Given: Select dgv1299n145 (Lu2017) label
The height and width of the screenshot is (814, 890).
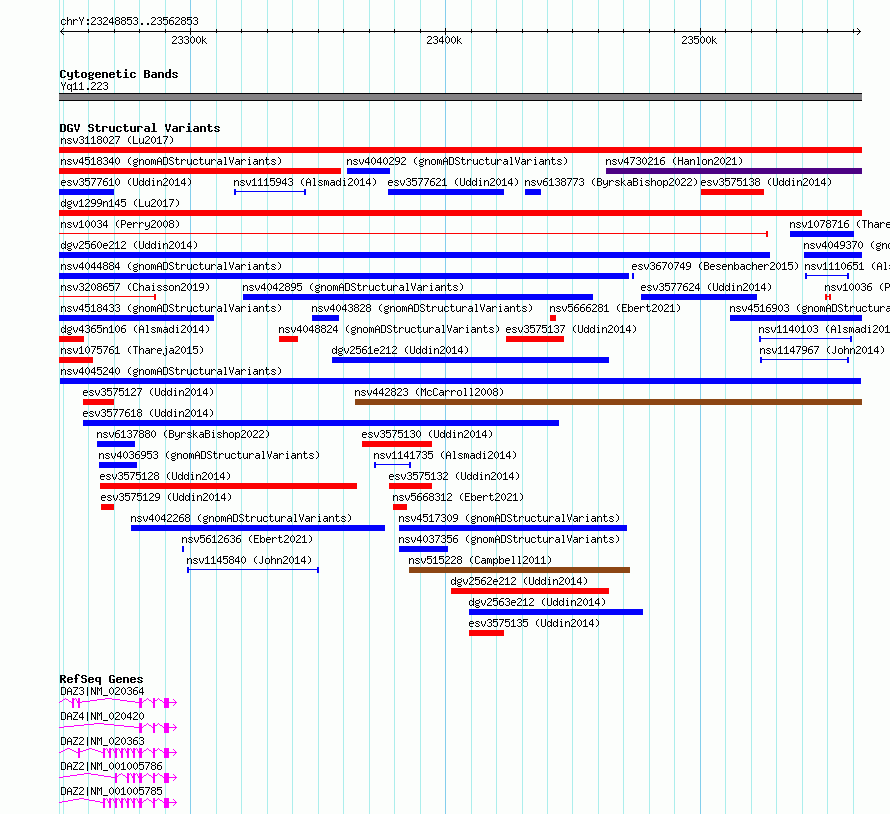Looking at the screenshot, I should click(120, 203).
